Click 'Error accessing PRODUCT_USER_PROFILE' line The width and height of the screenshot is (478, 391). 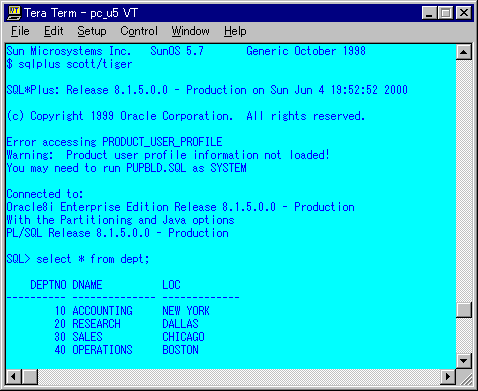click(x=114, y=142)
